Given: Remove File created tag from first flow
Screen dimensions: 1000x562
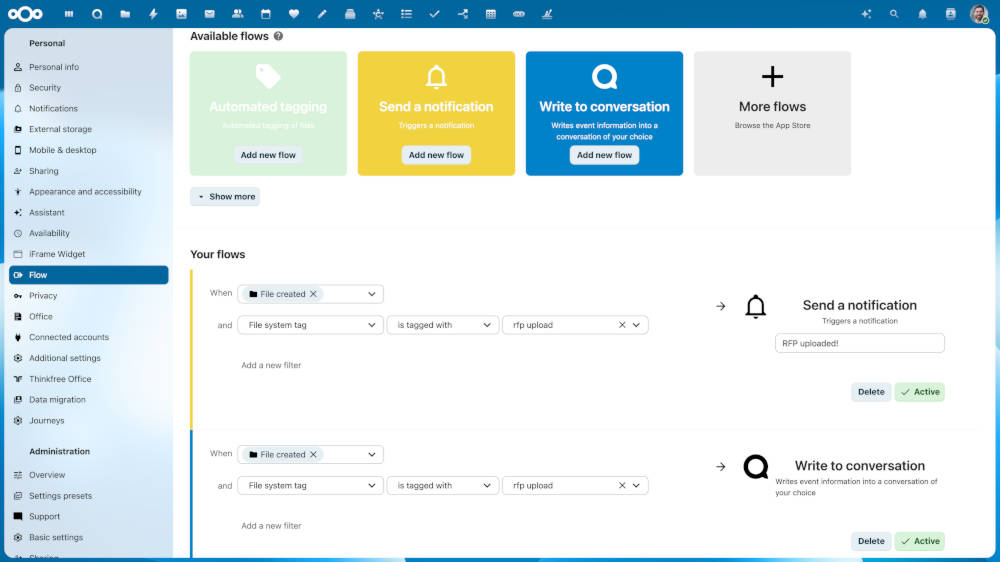Looking at the screenshot, I should click(313, 294).
